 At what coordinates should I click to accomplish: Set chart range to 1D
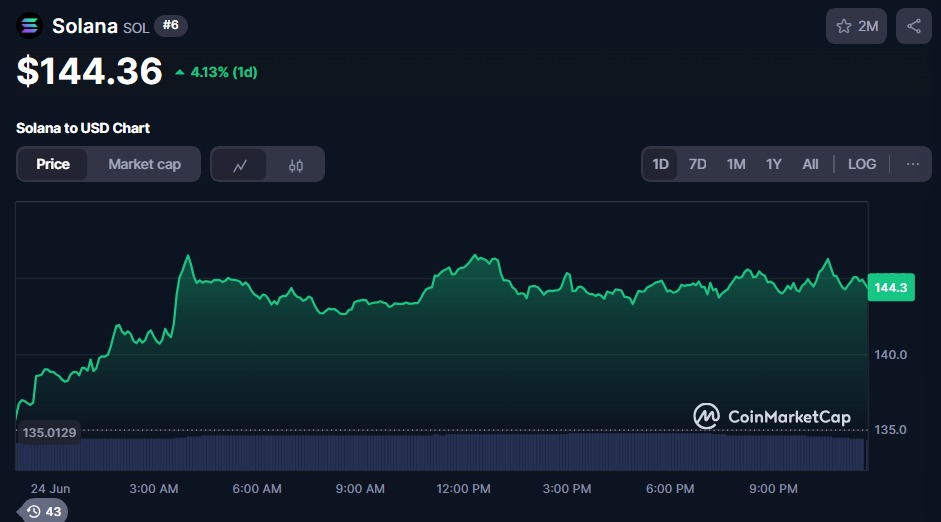click(660, 164)
